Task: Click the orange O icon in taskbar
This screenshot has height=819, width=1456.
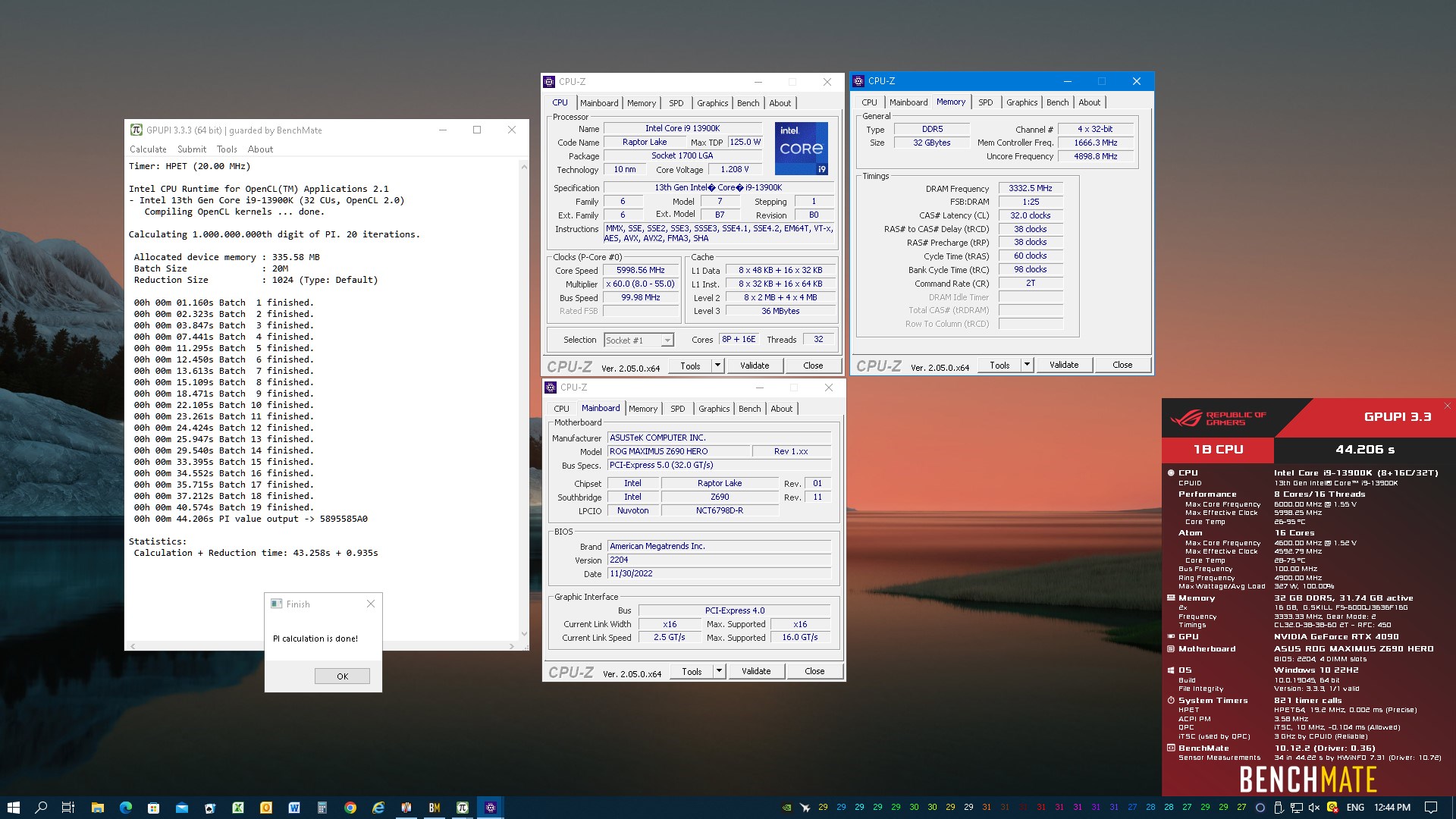Action: (265, 808)
